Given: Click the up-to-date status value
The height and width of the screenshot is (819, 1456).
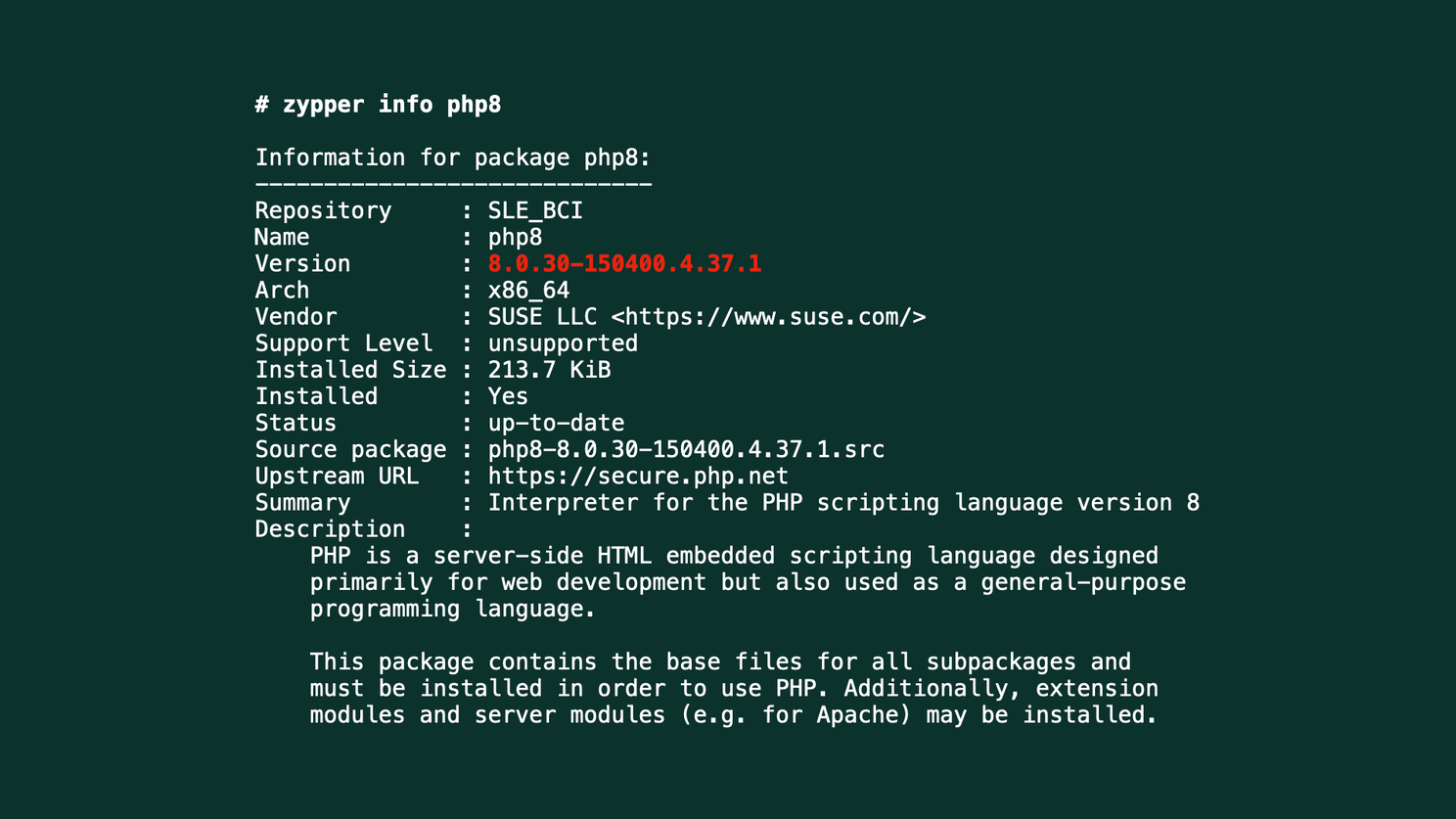Looking at the screenshot, I should [556, 424].
